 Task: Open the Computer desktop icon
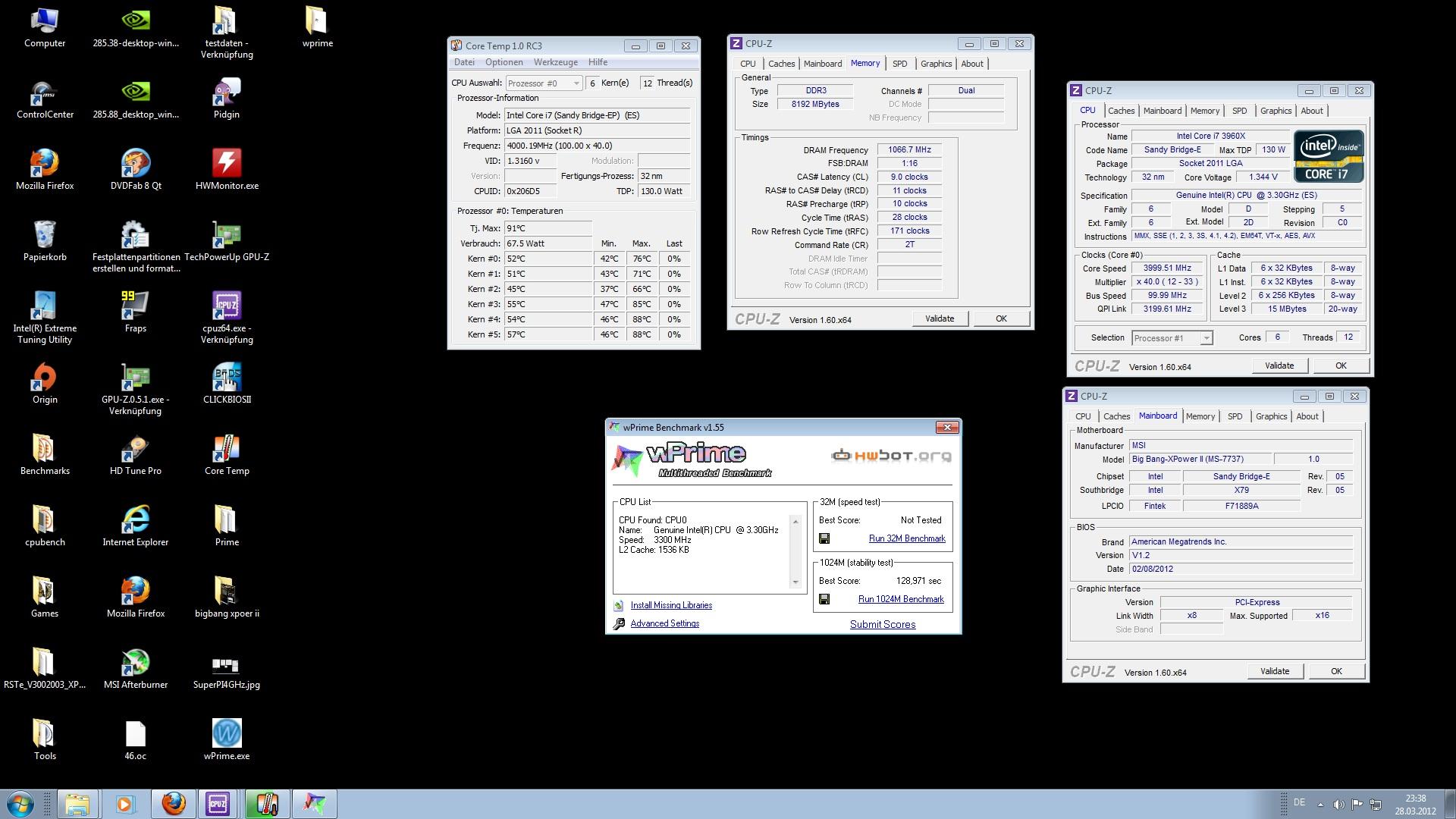(45, 27)
